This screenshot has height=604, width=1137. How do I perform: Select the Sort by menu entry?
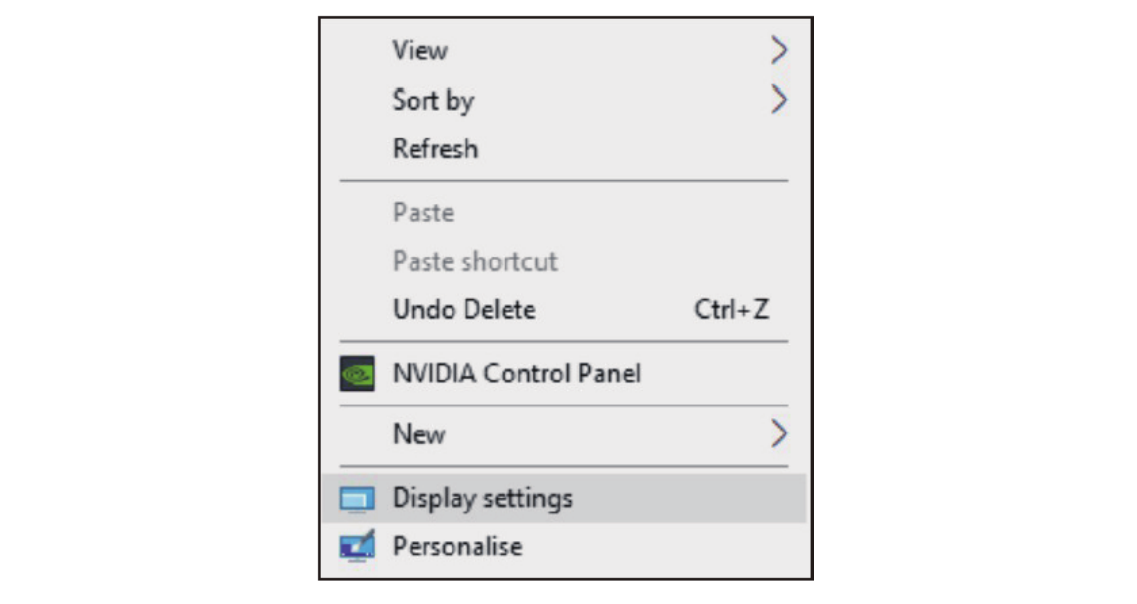433,100
